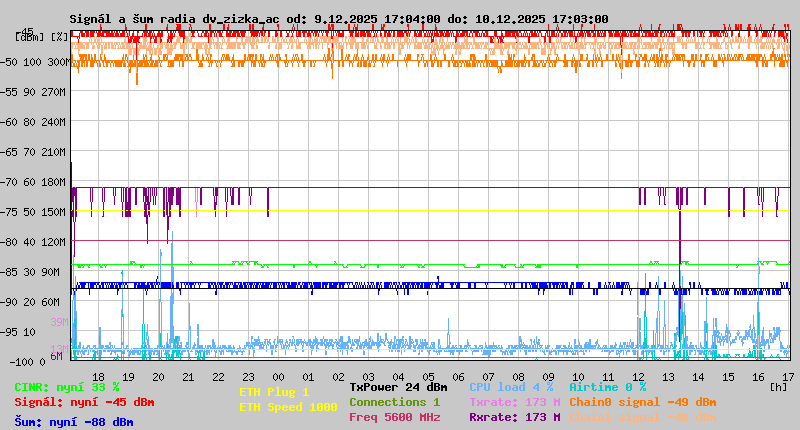The width and height of the screenshot is (800, 430).
Task: Click the '[dBm] [%]' axis unit header
Action: (41, 37)
